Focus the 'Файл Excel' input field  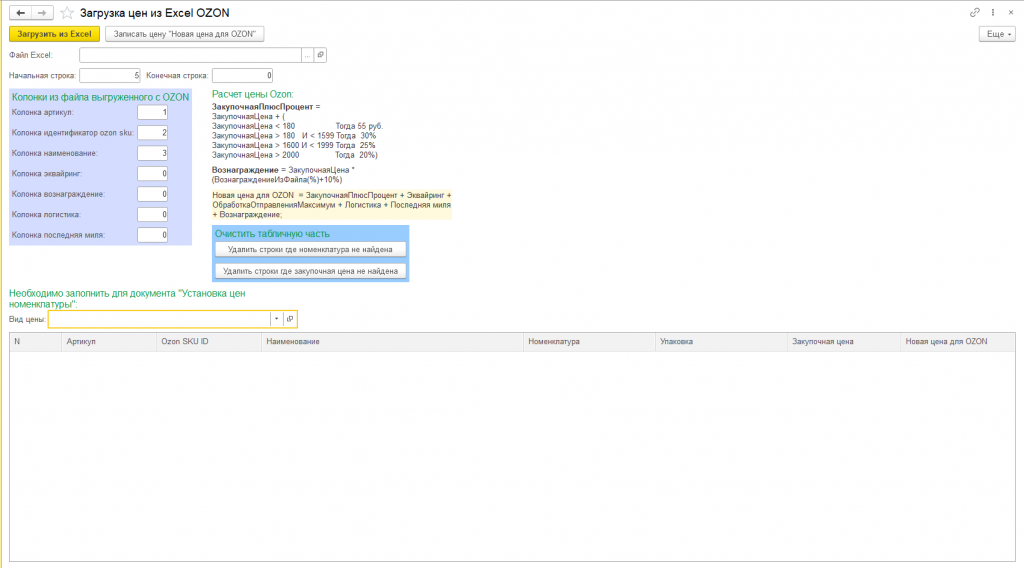tap(190, 55)
